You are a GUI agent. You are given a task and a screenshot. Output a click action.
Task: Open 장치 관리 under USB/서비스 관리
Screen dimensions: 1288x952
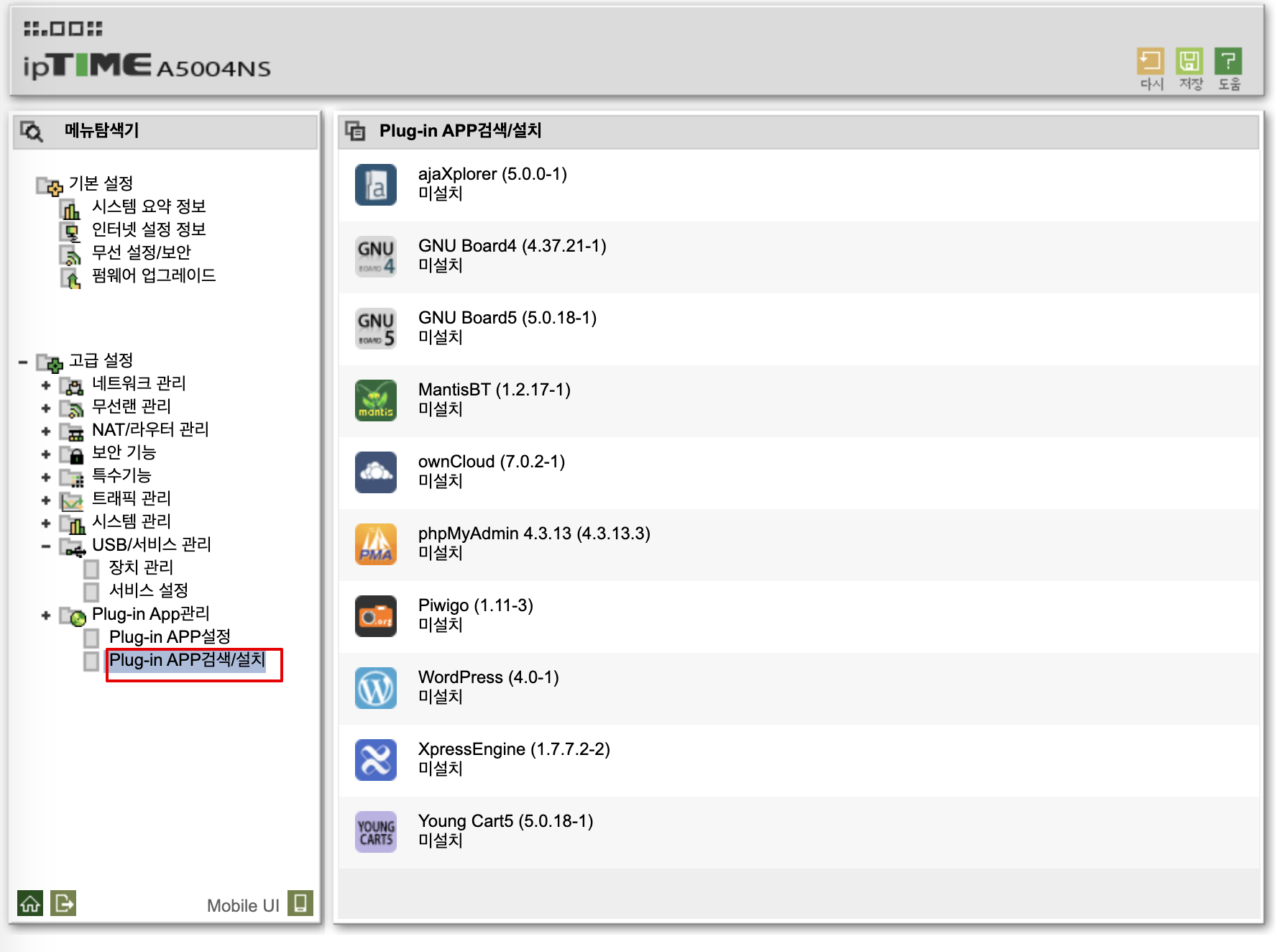[x=141, y=567]
